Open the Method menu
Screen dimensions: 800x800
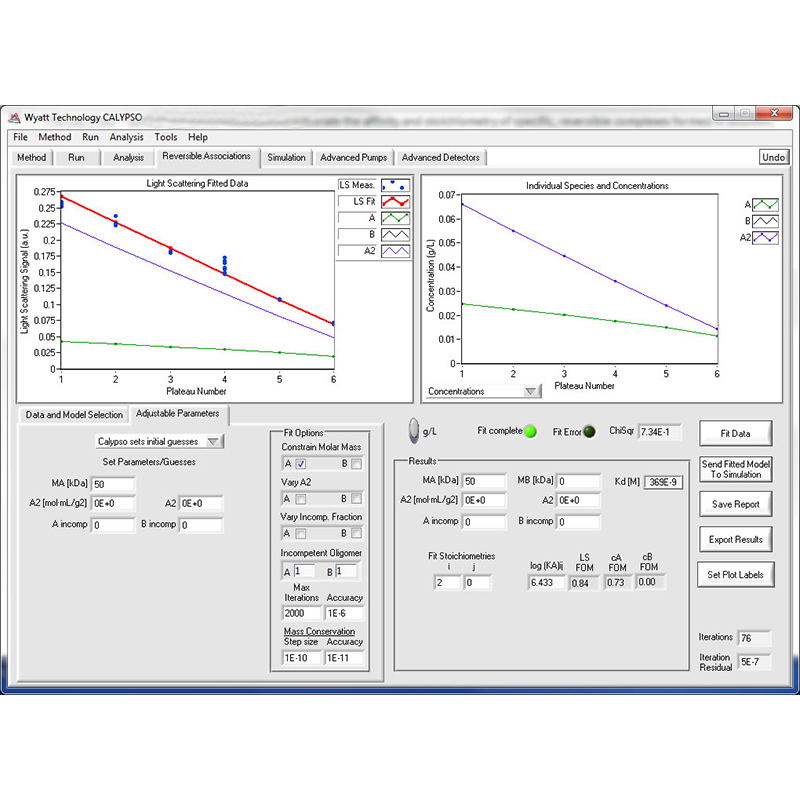click(x=55, y=137)
